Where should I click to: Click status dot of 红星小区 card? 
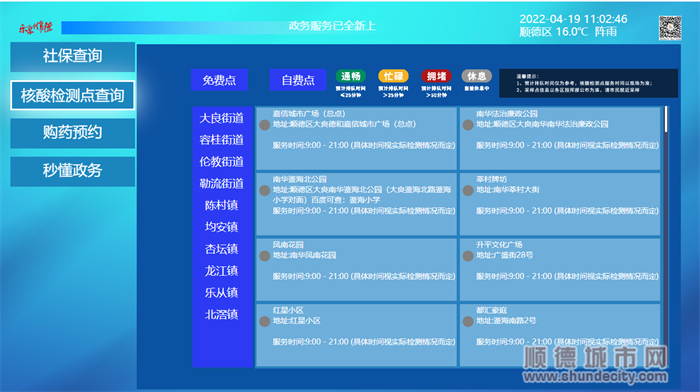tap(265, 321)
